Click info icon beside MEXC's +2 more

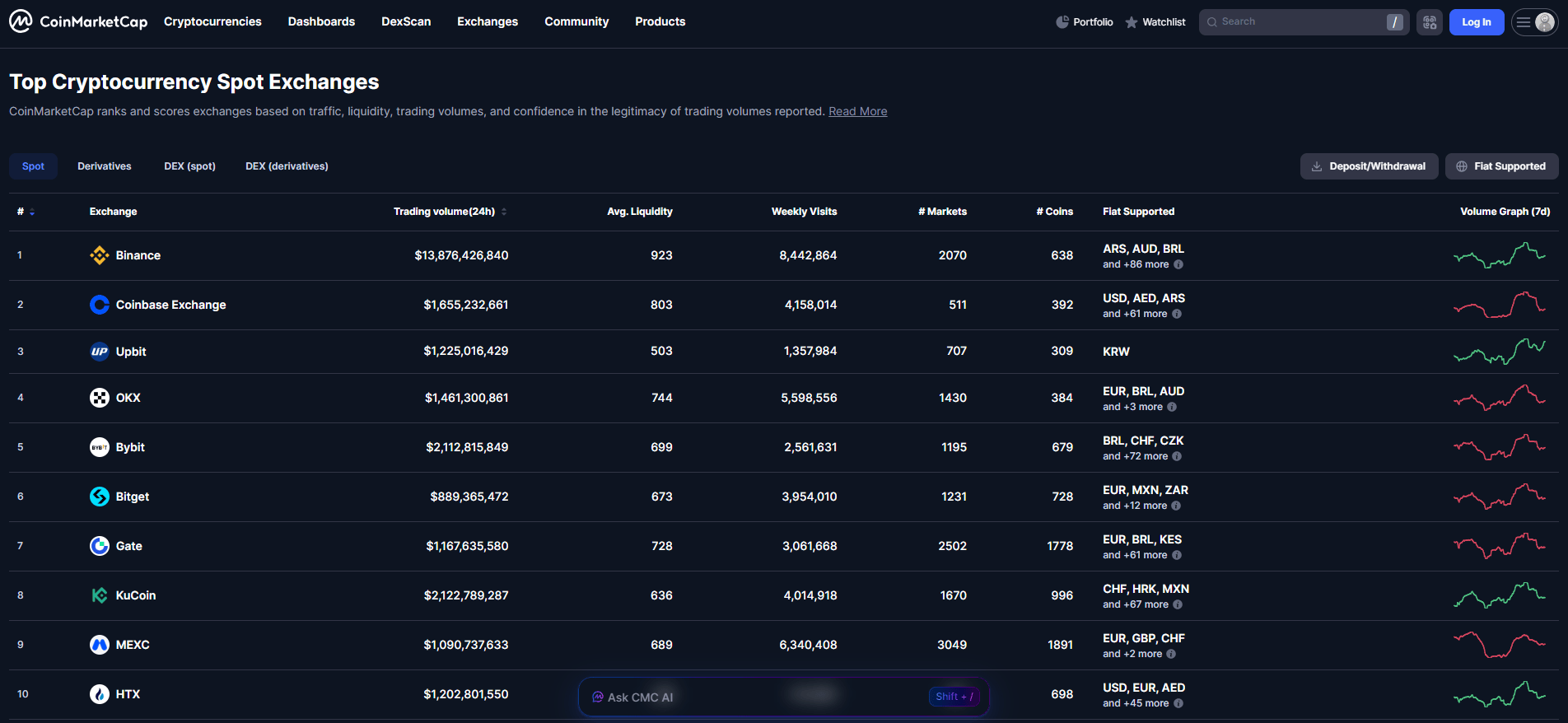coord(1171,654)
